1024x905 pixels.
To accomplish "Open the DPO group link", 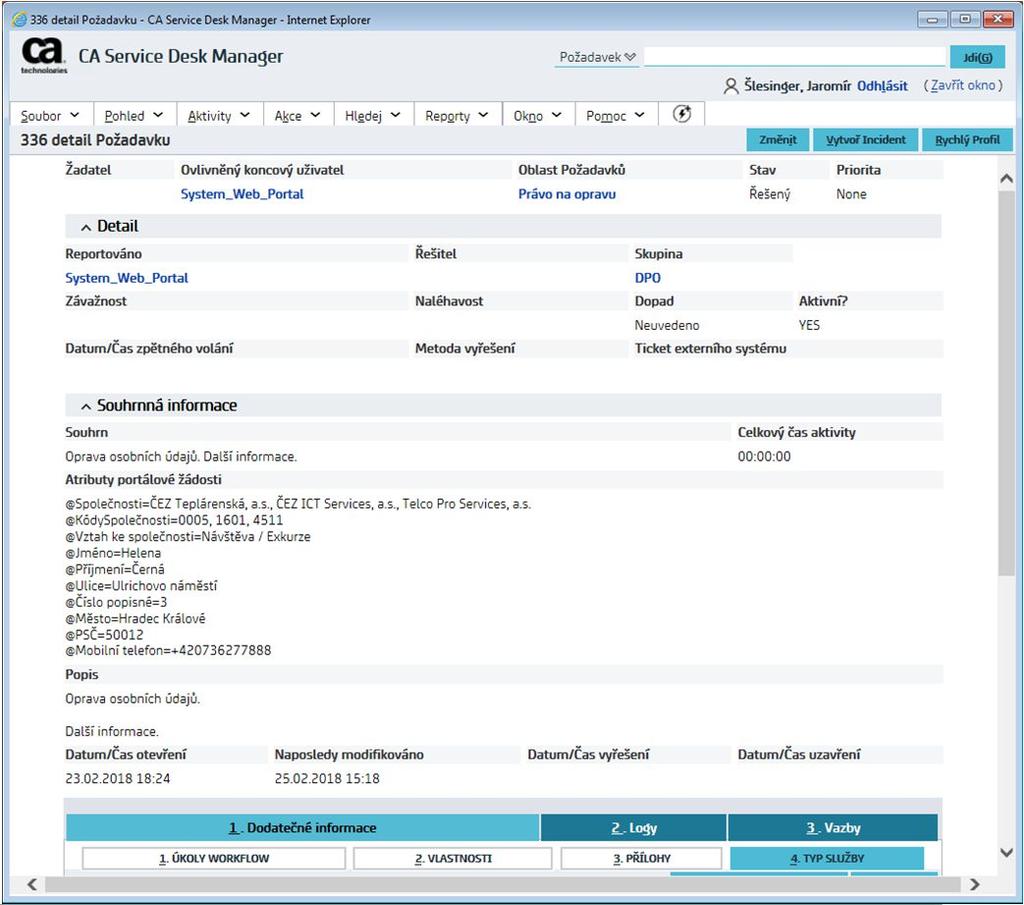I will 648,278.
